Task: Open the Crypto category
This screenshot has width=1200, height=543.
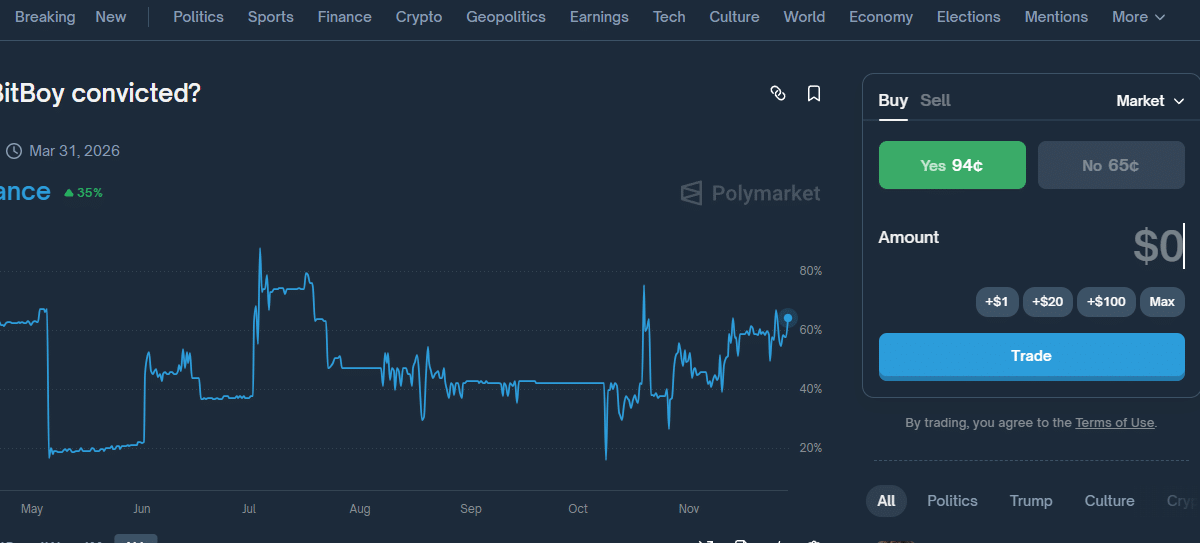Action: pos(419,17)
